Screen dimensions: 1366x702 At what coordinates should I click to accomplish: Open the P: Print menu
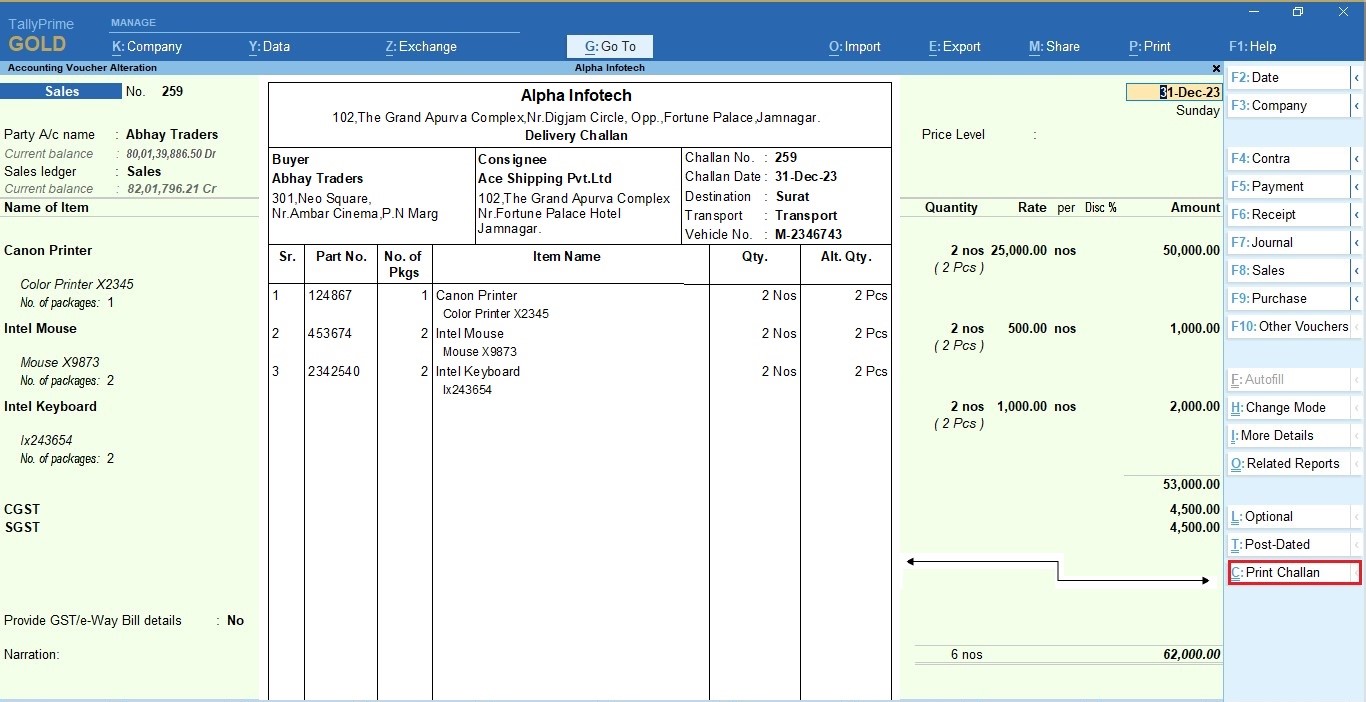(x=1149, y=46)
